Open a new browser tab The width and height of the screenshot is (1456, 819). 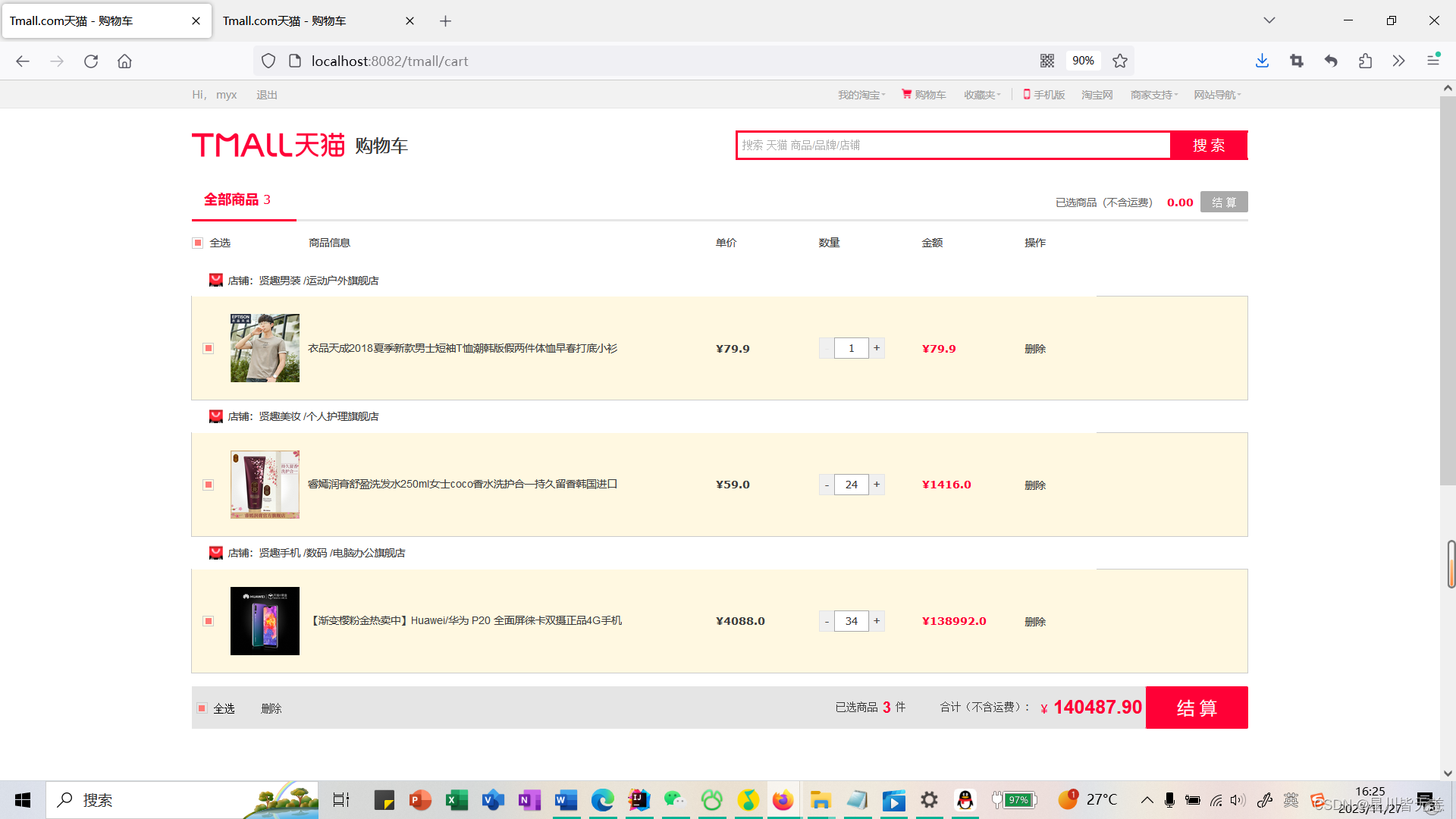click(x=446, y=21)
